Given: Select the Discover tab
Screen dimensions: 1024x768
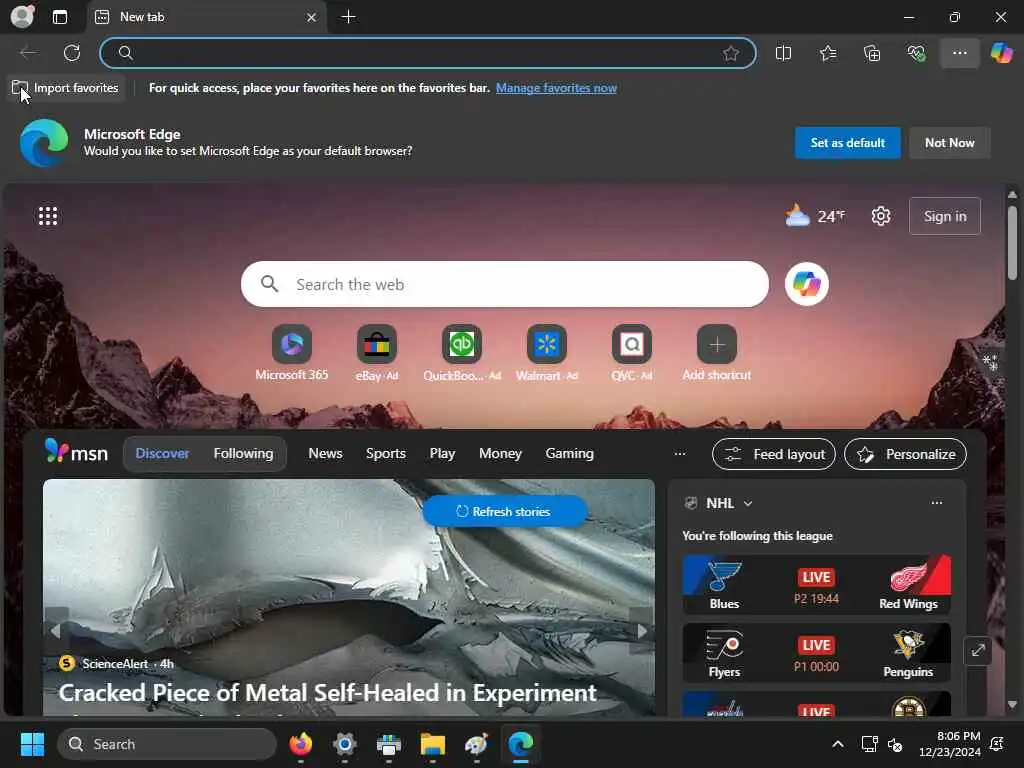Looking at the screenshot, I should [162, 453].
